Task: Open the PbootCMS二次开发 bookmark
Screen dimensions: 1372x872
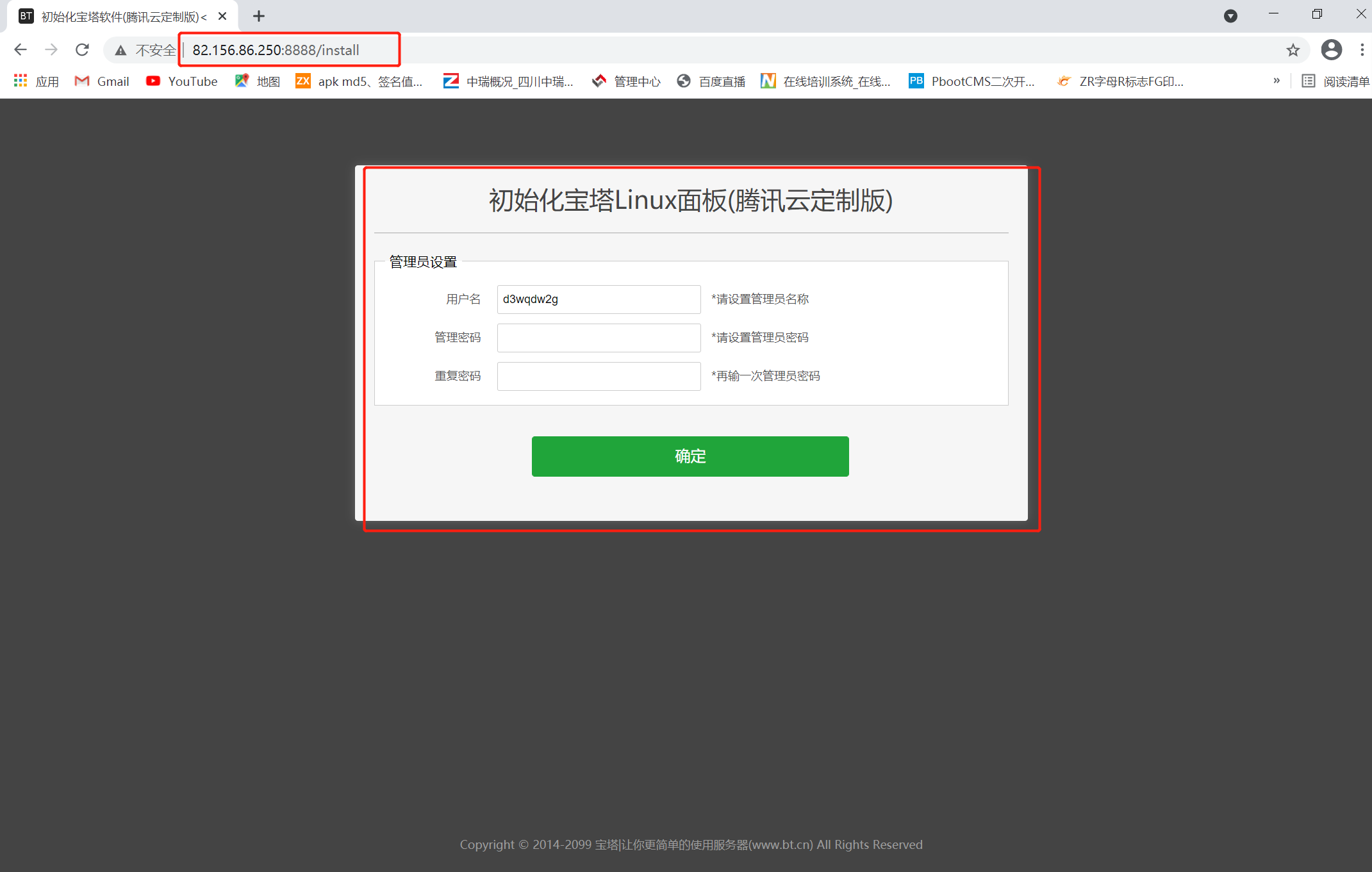Action: [971, 81]
